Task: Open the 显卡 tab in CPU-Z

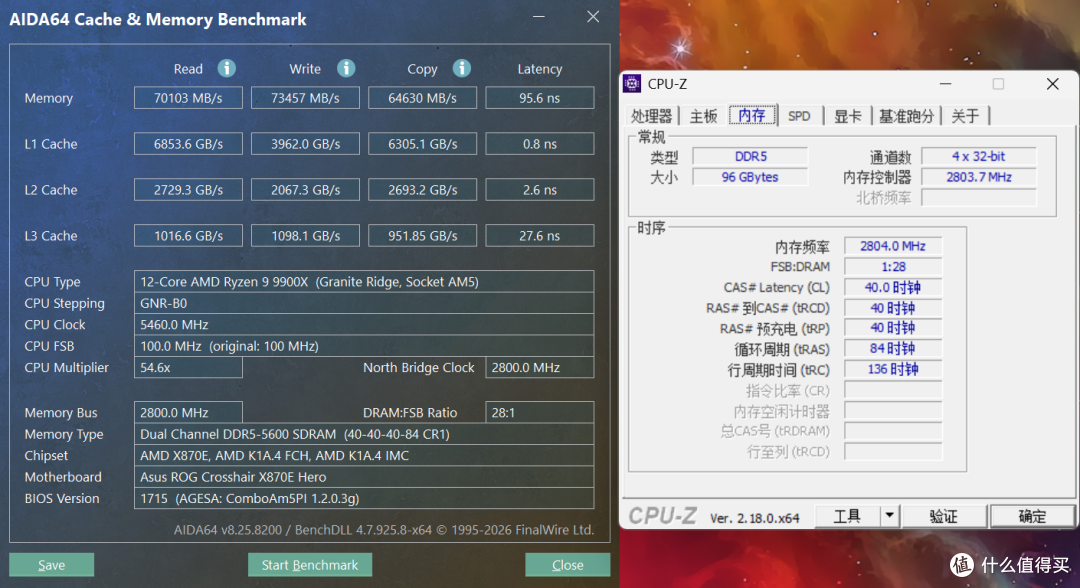Action: click(x=847, y=116)
